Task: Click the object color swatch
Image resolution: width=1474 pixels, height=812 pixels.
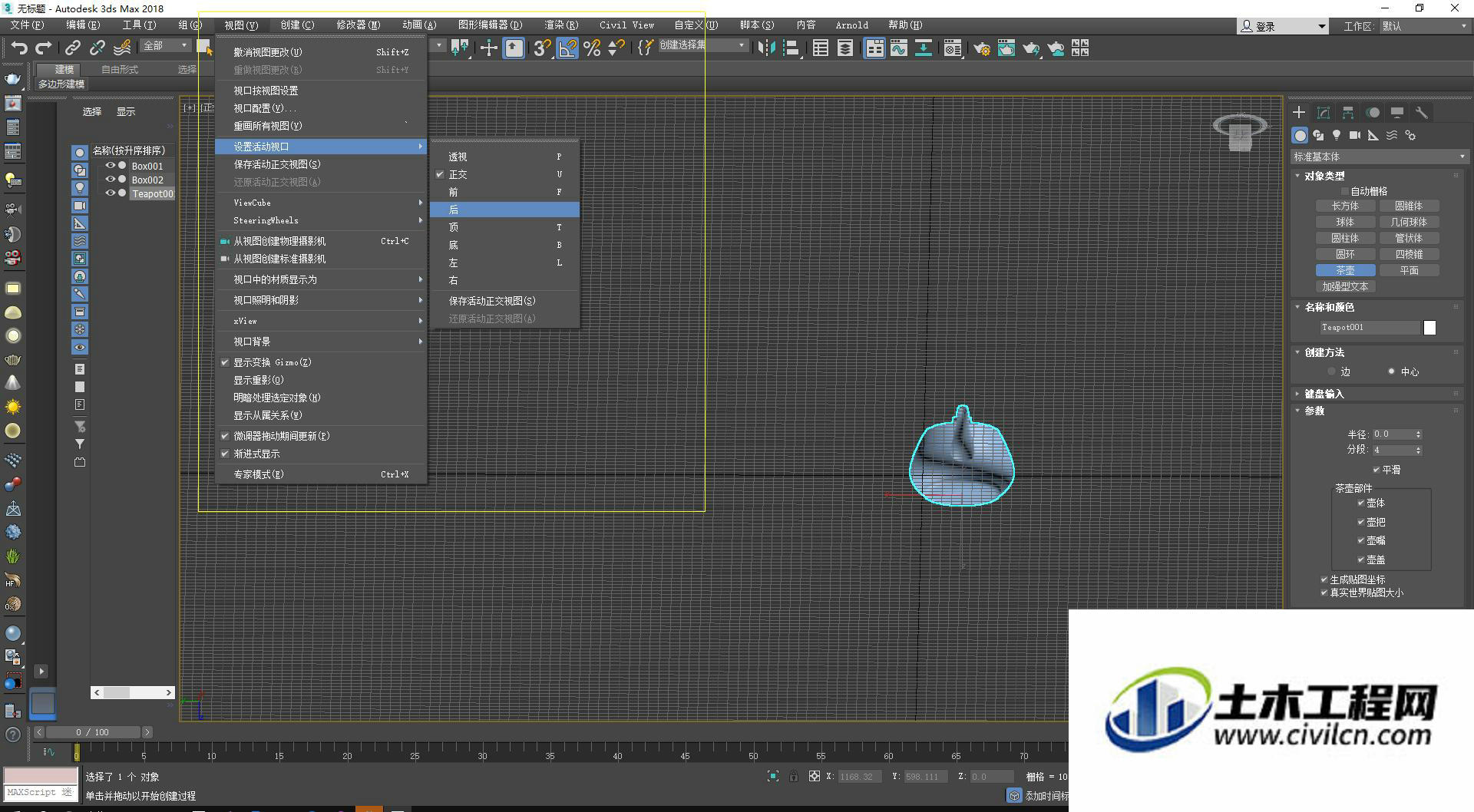Action: (1429, 328)
